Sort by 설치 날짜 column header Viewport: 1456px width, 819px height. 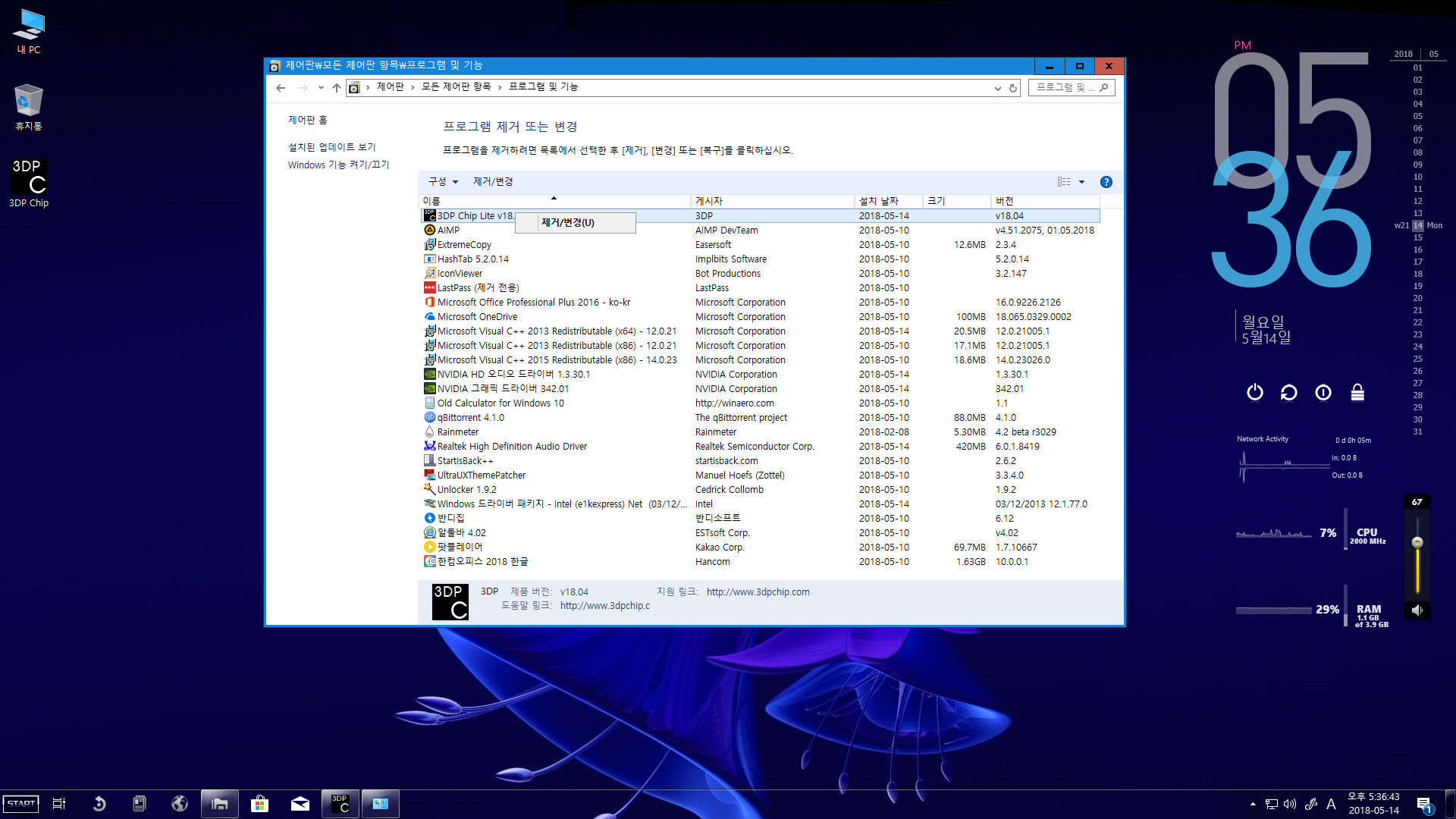tap(889, 201)
